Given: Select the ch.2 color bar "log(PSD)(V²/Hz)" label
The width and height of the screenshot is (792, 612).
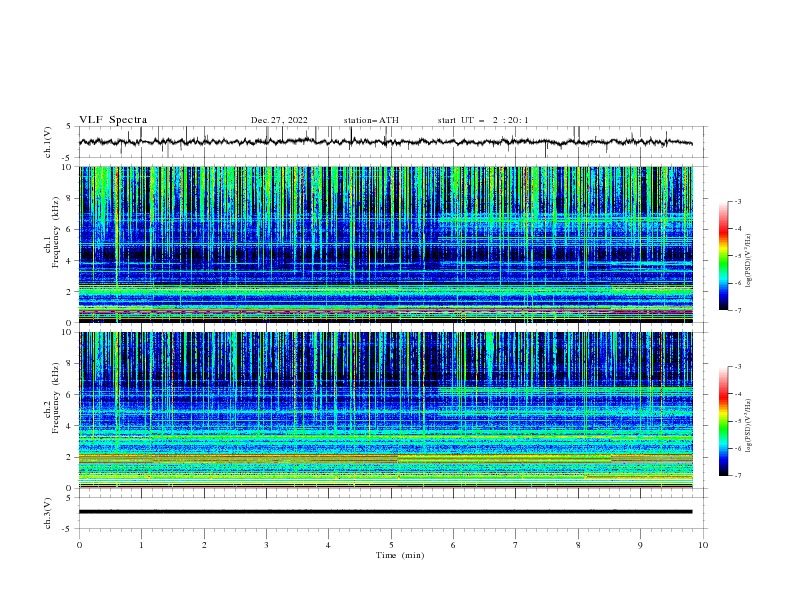Looking at the screenshot, I should [749, 426].
